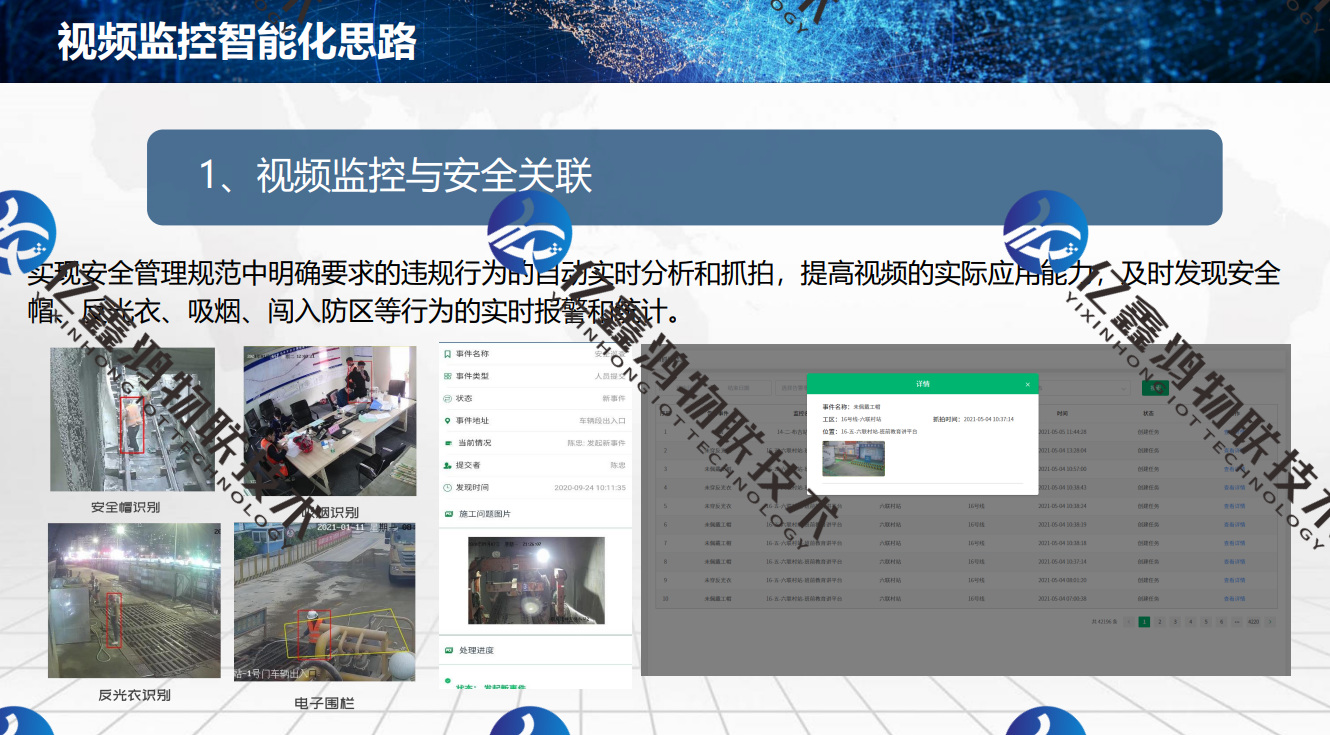Screen dimensions: 1330x735
Task: Click the slide title 视频监控智能化思路
Action: coord(236,43)
